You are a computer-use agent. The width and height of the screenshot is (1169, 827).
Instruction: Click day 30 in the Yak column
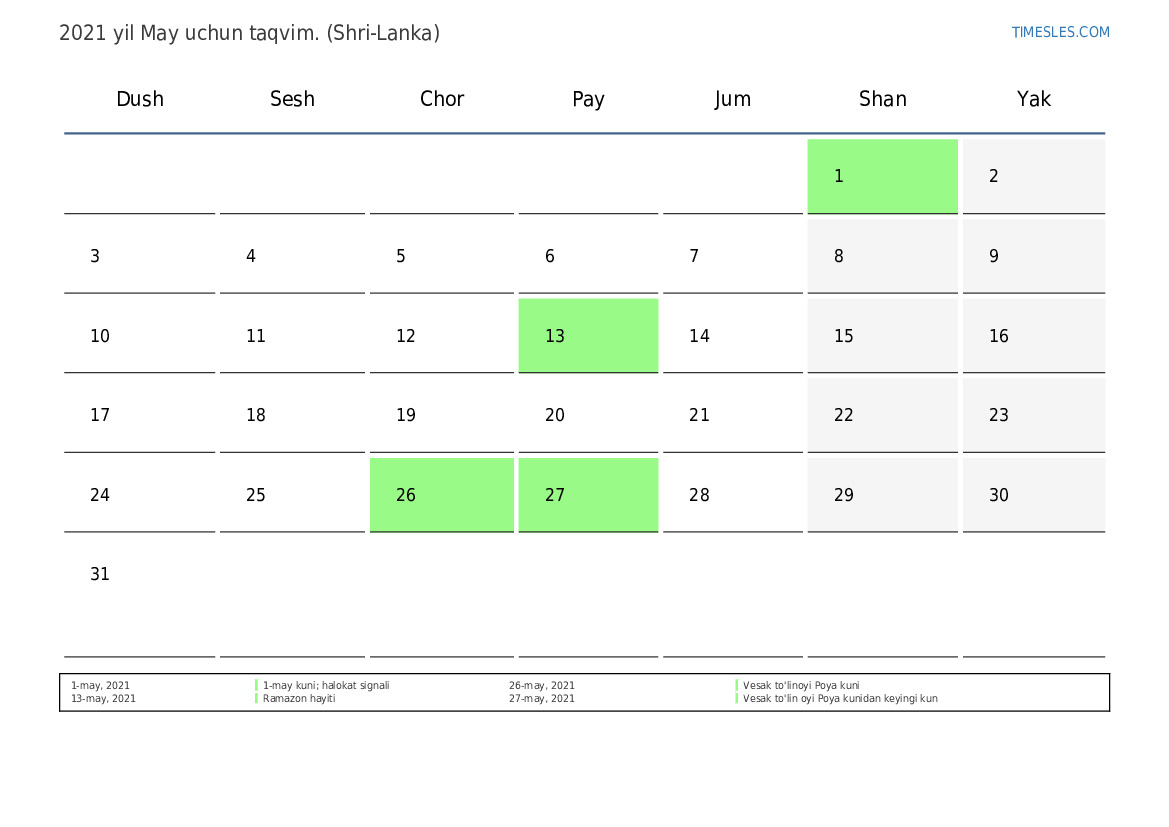(1033, 495)
